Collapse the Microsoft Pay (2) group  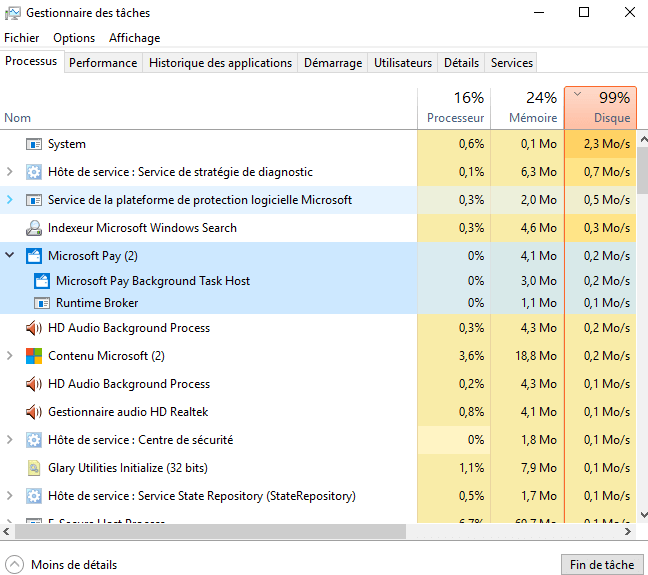(x=10, y=255)
